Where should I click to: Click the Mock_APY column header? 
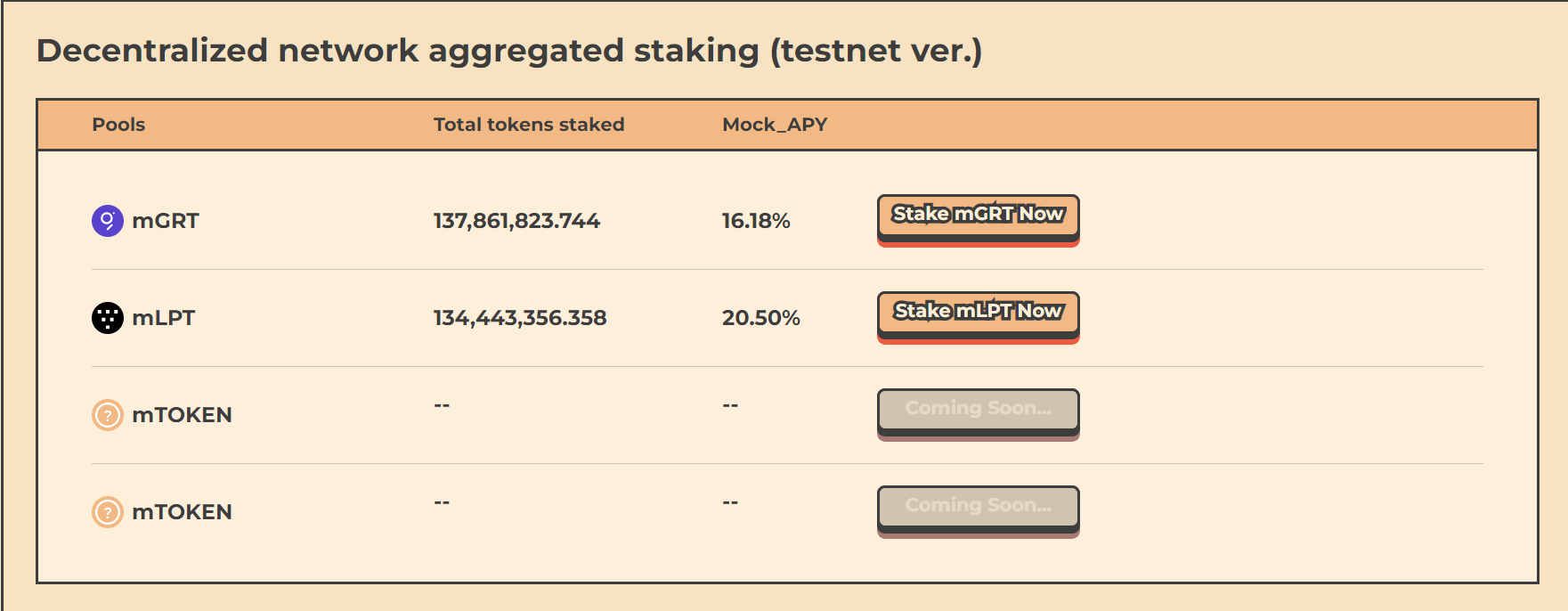tap(775, 125)
